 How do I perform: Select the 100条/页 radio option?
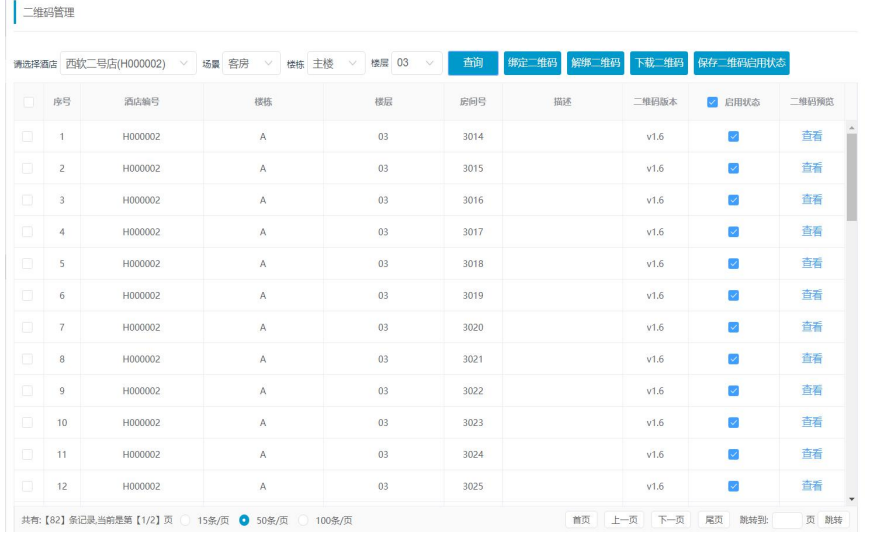tap(303, 520)
